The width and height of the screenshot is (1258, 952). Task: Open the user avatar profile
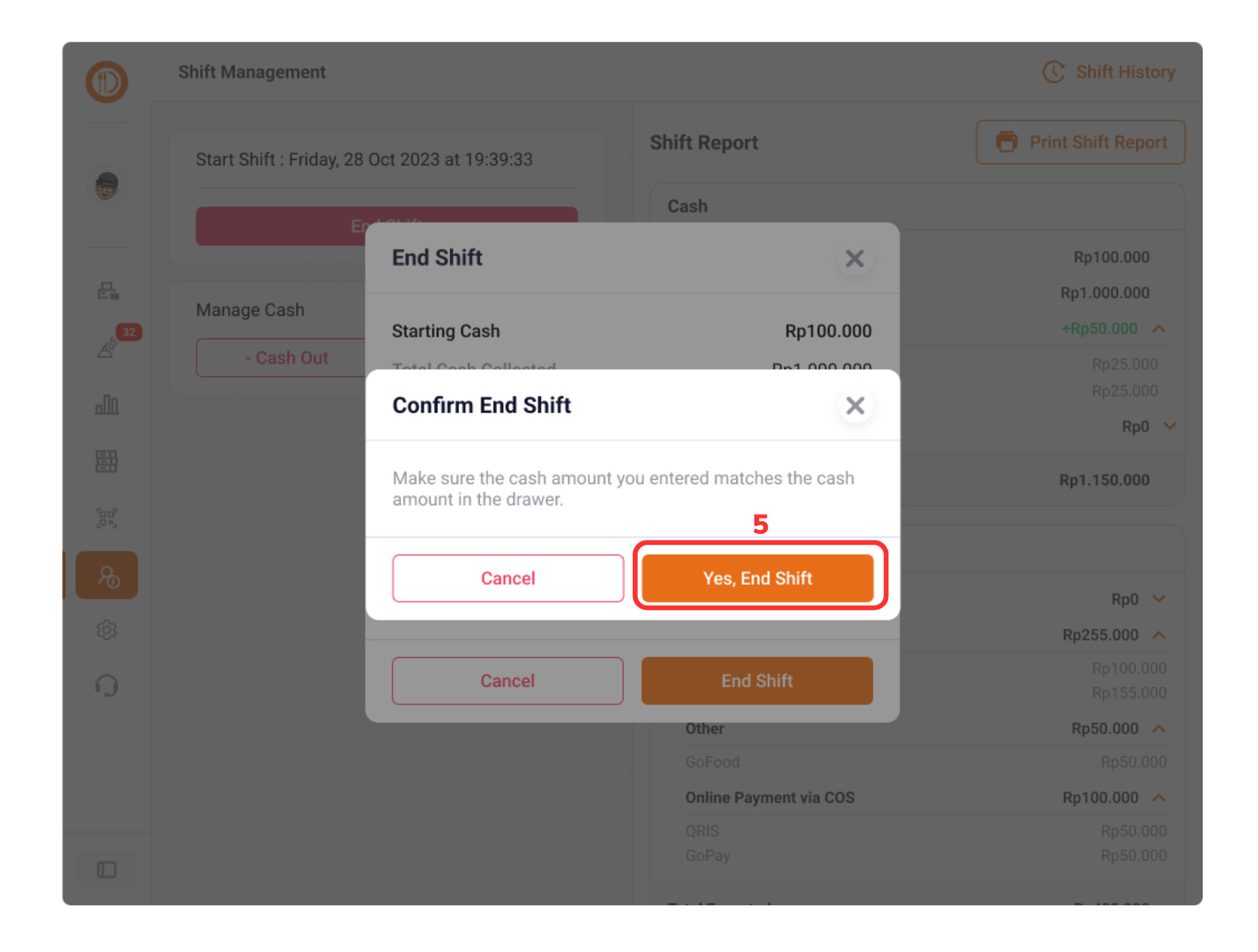pyautogui.click(x=106, y=185)
